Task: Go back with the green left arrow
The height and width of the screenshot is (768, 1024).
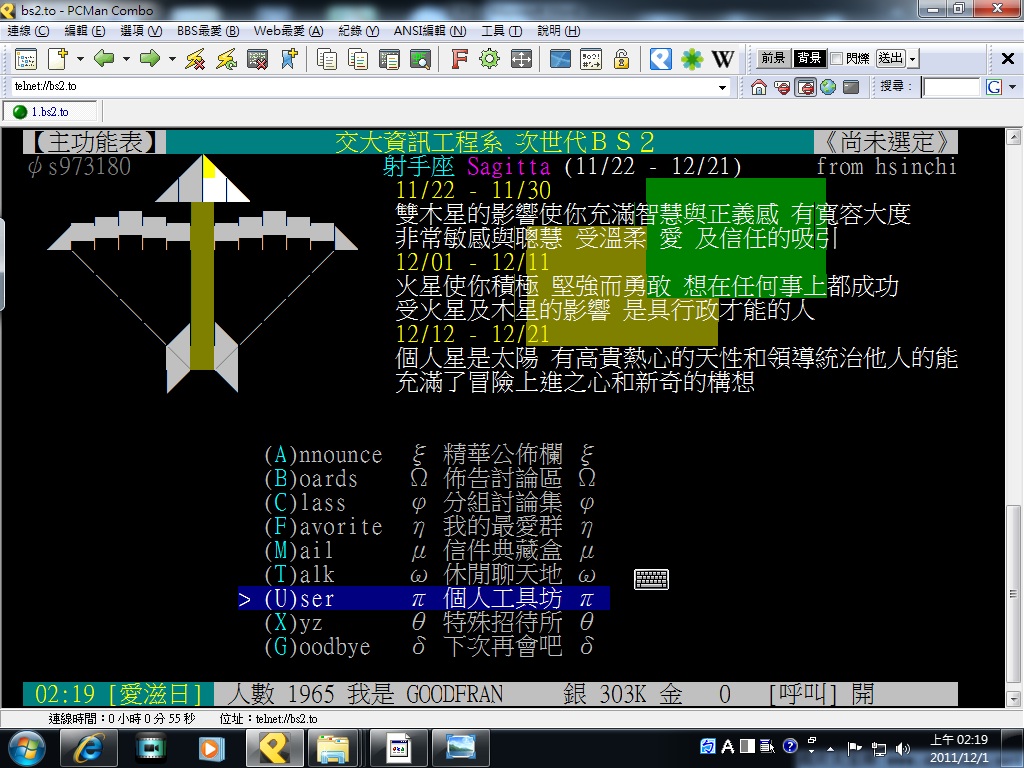Action: click(x=104, y=59)
